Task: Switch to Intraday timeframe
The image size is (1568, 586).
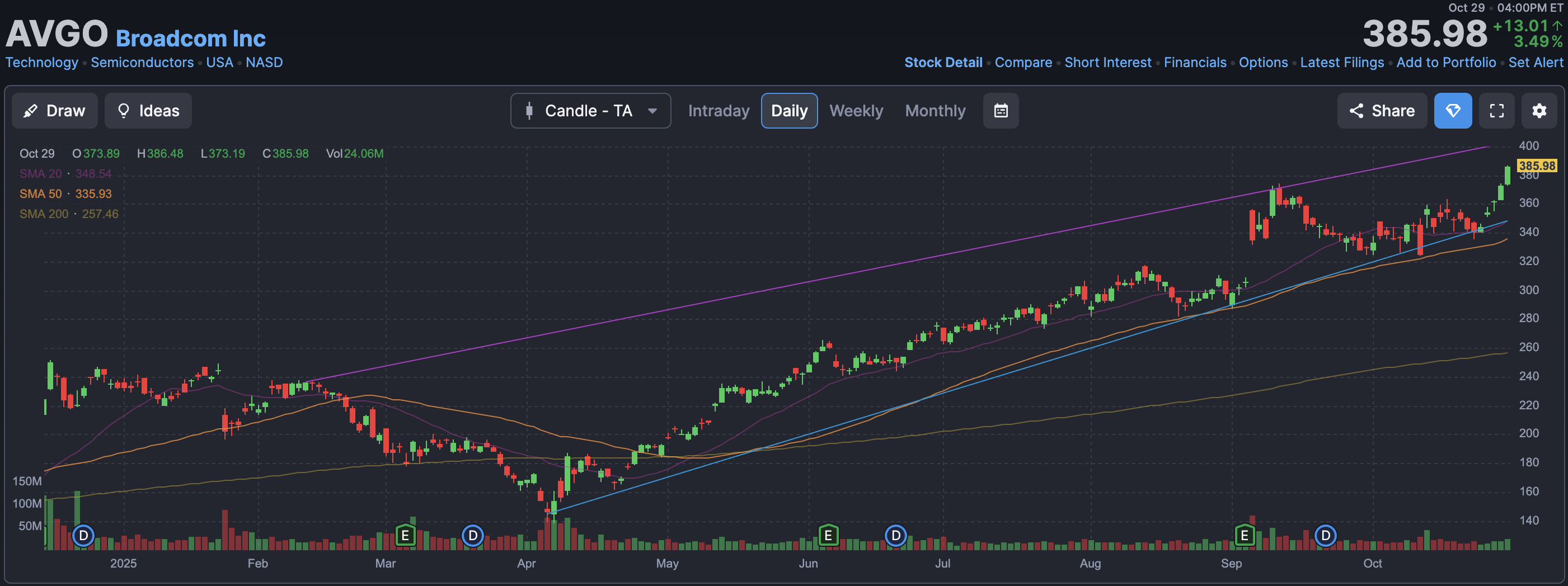Action: pos(719,111)
